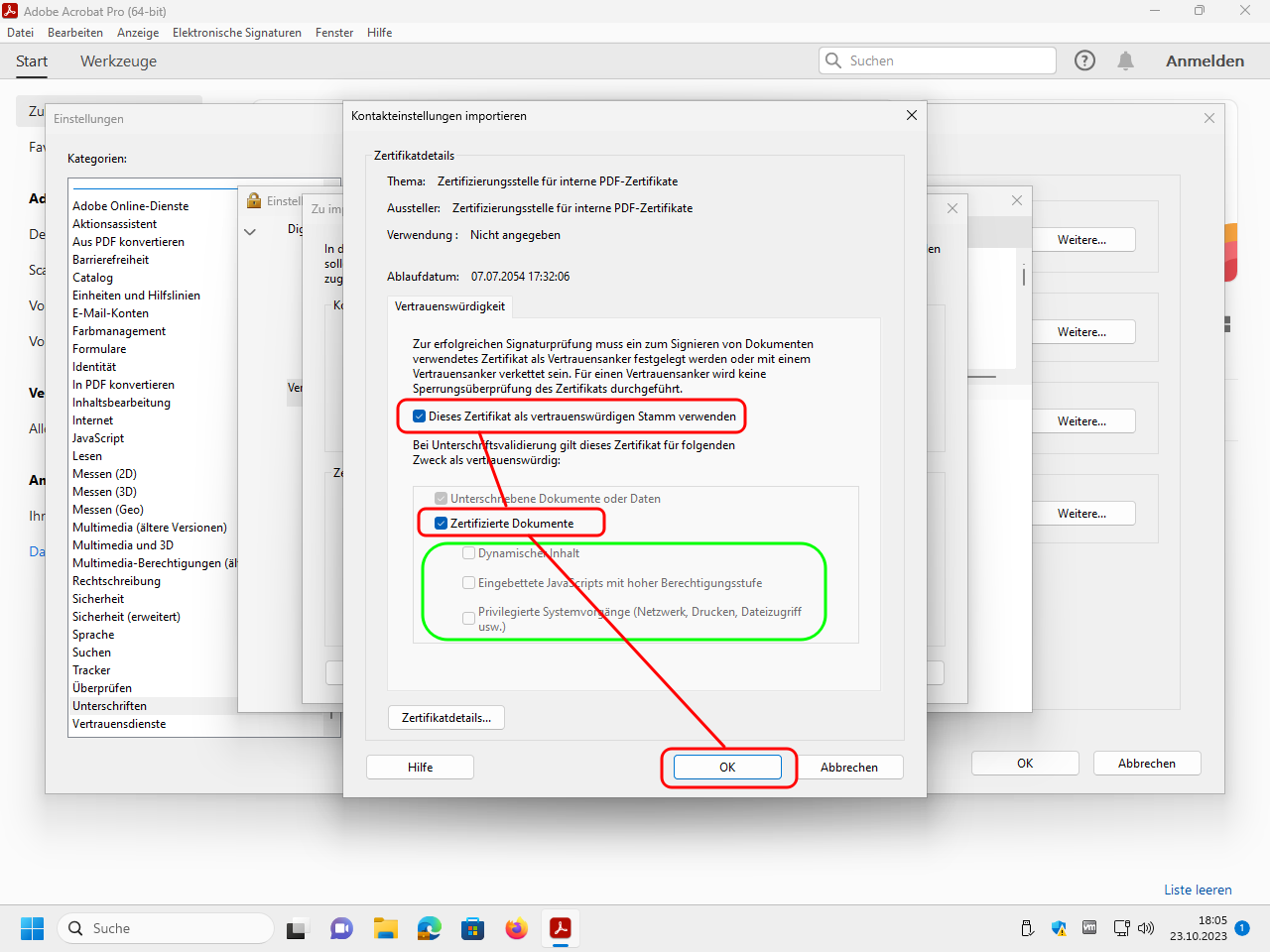Launch Microsoft Edge from the taskbar

click(x=429, y=928)
